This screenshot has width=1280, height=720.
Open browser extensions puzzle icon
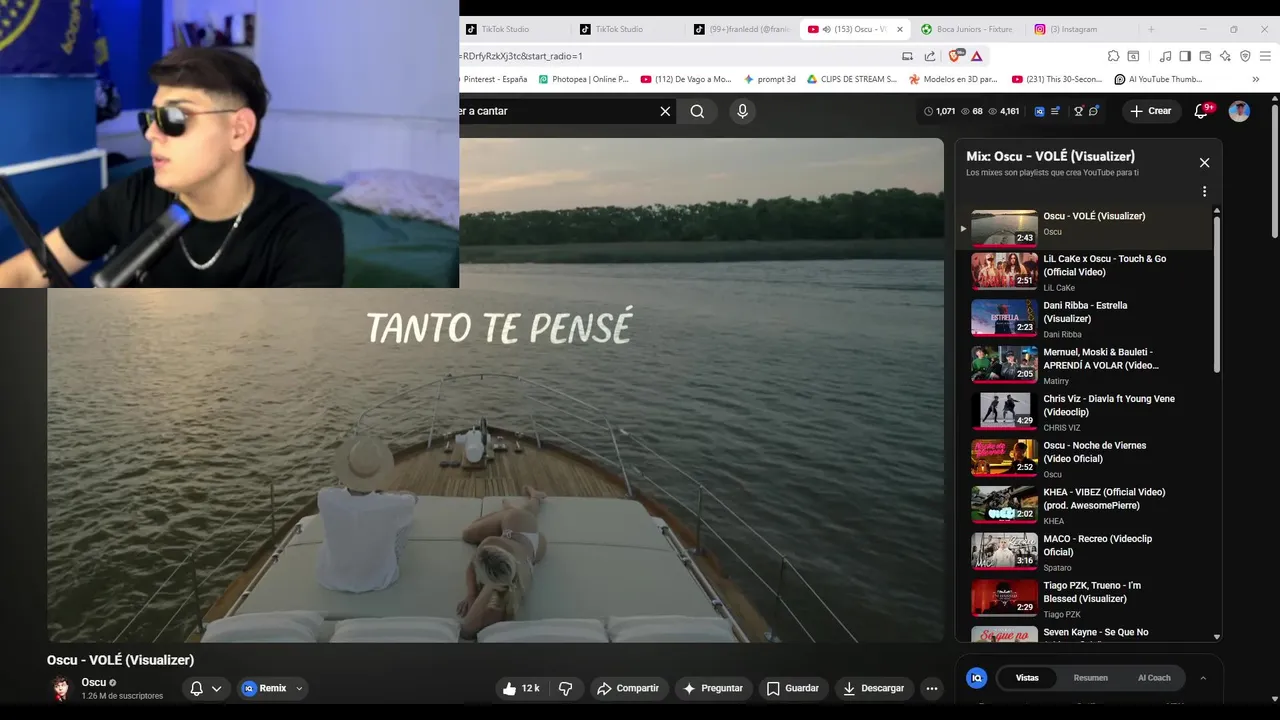pos(1113,56)
